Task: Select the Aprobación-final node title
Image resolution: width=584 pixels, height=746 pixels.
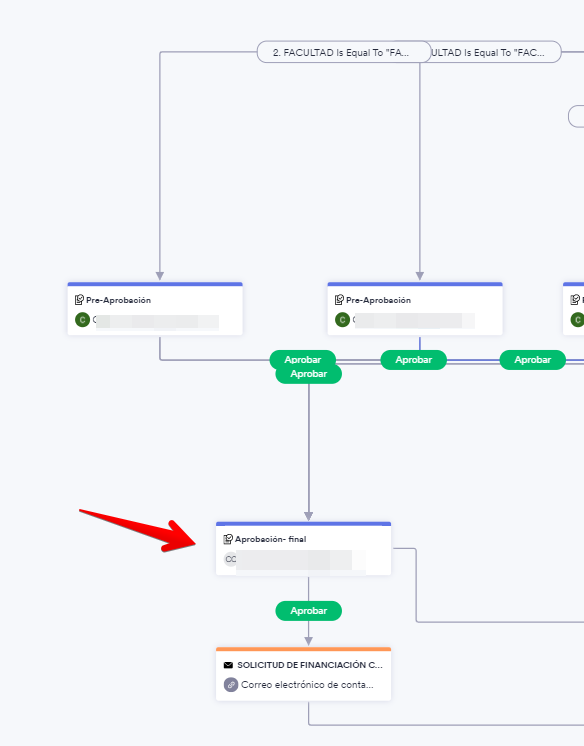Action: [270, 539]
